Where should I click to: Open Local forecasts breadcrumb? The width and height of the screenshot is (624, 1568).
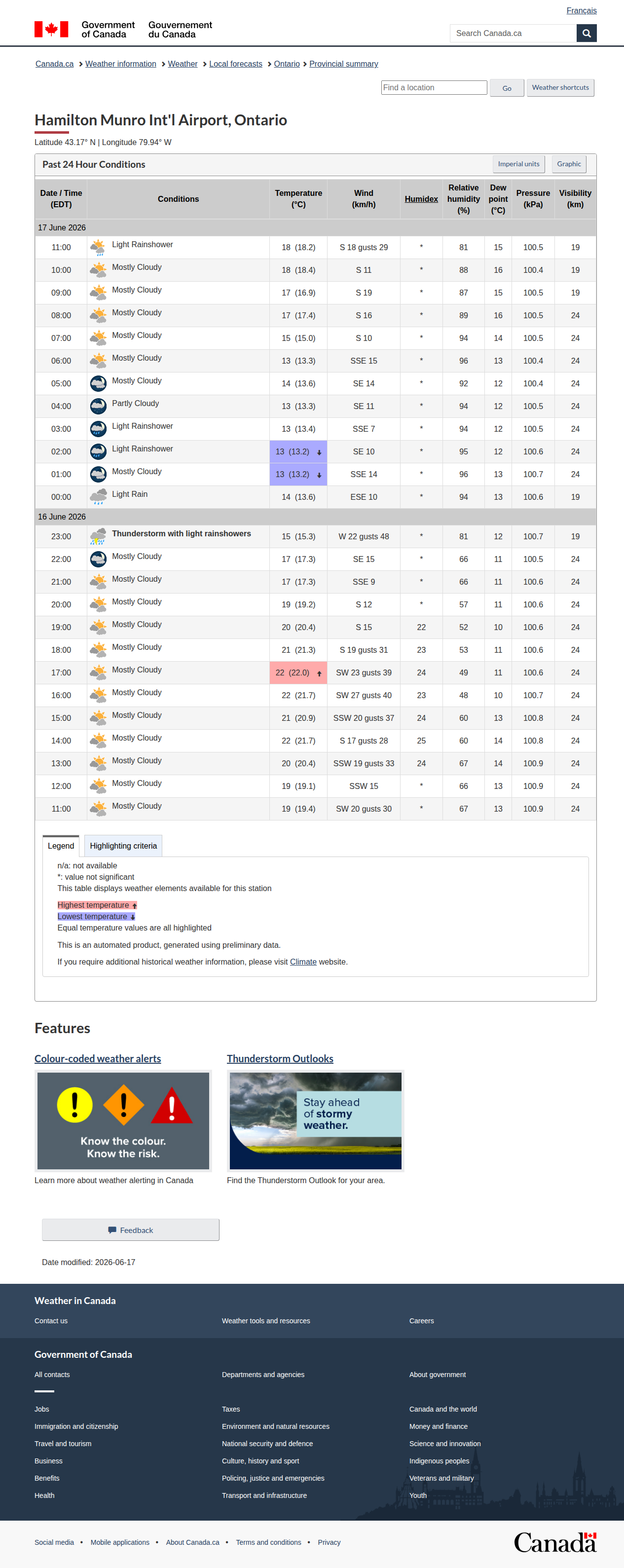click(x=236, y=64)
